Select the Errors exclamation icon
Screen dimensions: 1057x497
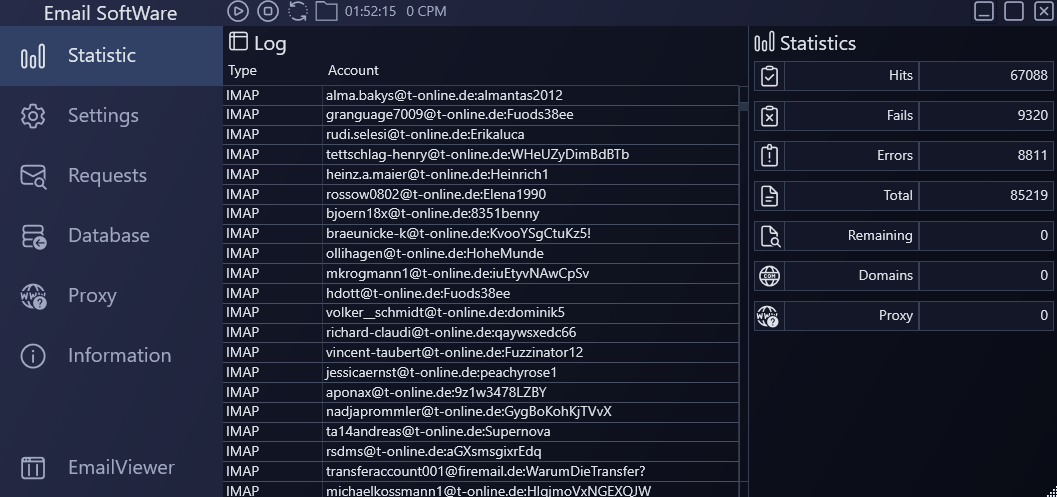(769, 156)
